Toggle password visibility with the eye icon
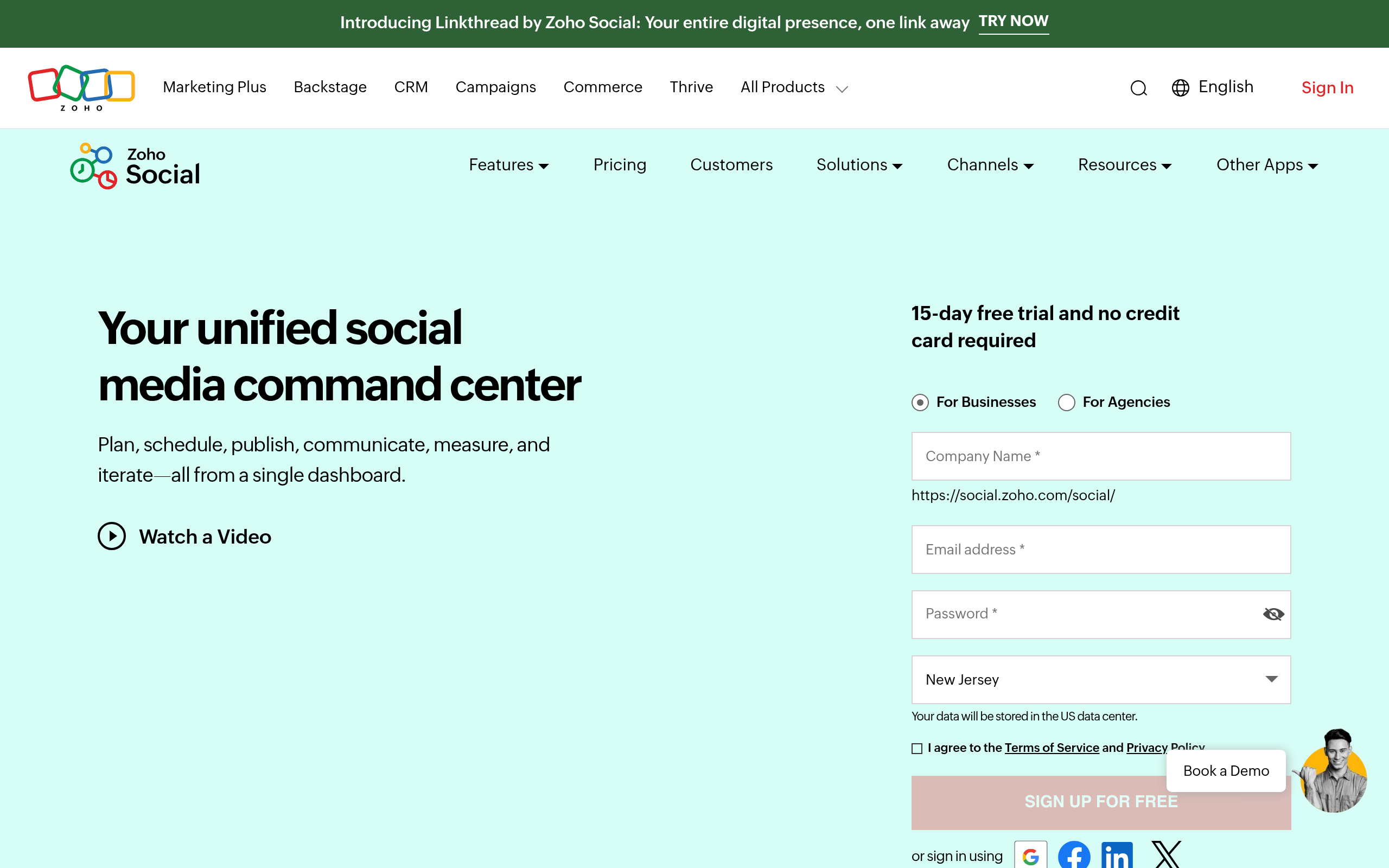1389x868 pixels. (1273, 614)
